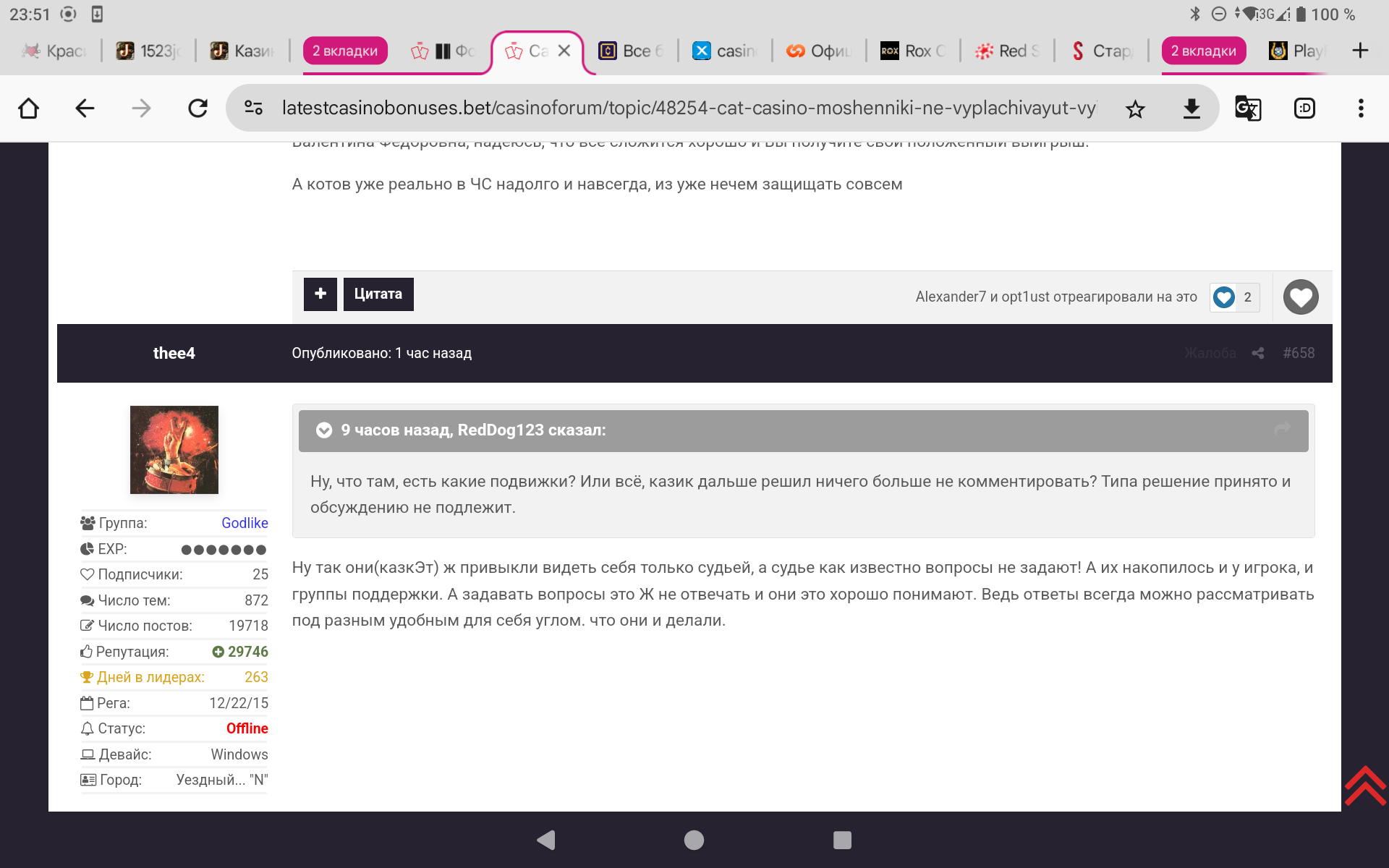Viewport: 1389px width, 868px height.
Task: Reload the current page
Action: pos(197,109)
